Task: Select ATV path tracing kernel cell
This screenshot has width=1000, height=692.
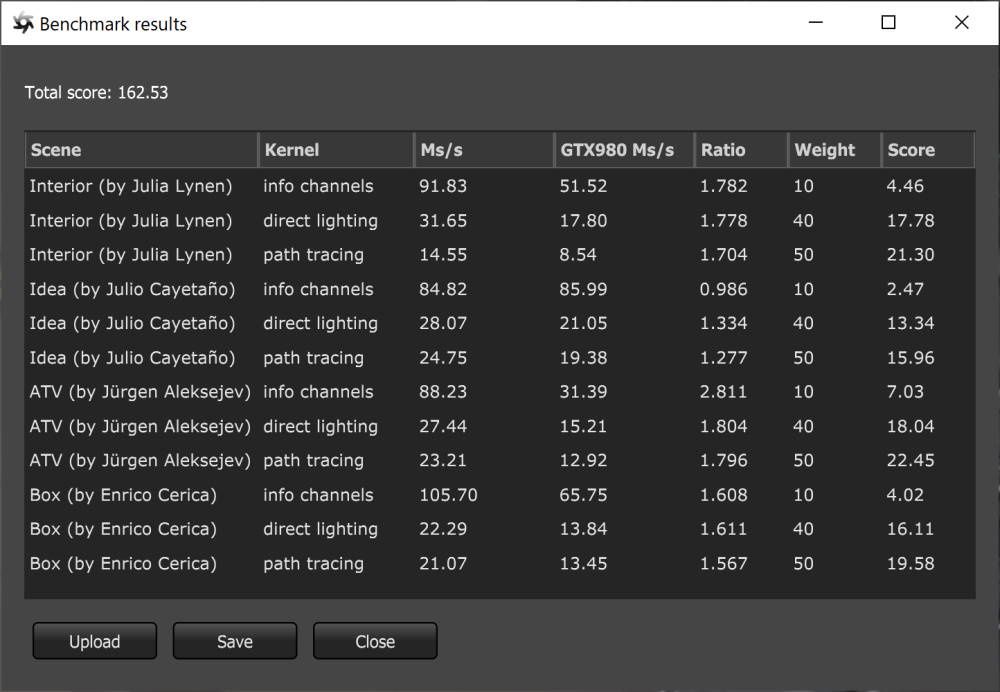Action: pyautogui.click(x=313, y=460)
